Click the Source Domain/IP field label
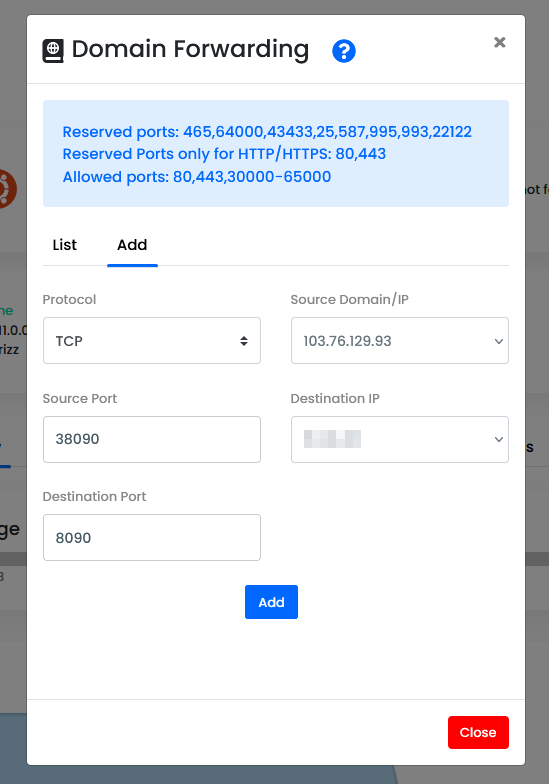549x784 pixels. [350, 300]
